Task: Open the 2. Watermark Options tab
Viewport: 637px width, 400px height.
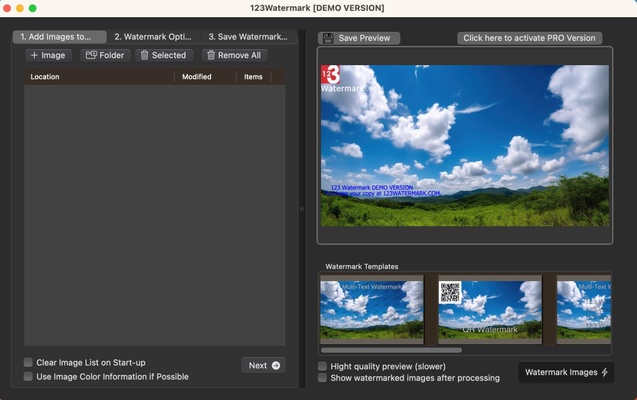Action: point(153,37)
